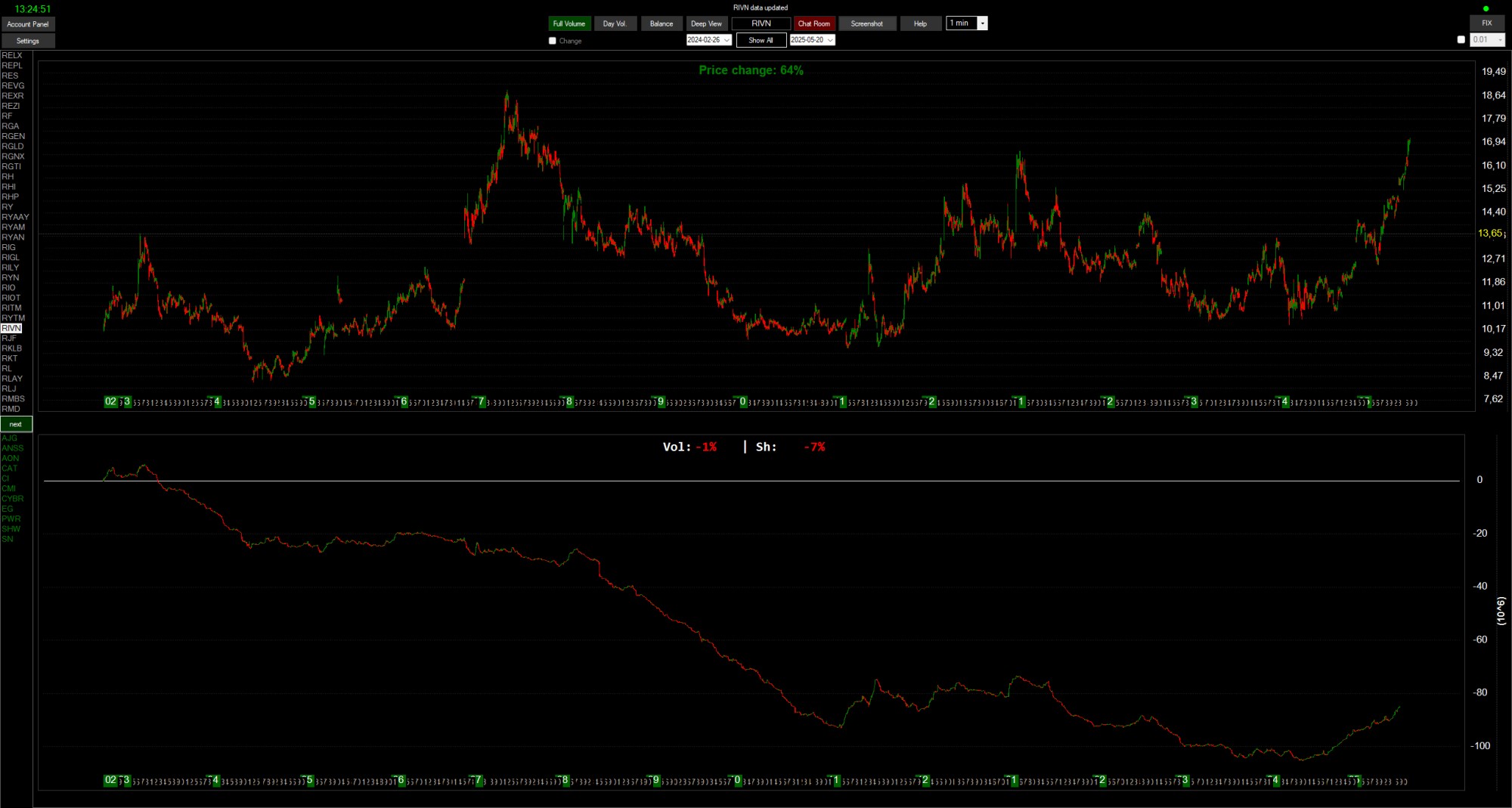The image size is (1512, 808).
Task: Select ticker RELX in the list
Action: (12, 55)
